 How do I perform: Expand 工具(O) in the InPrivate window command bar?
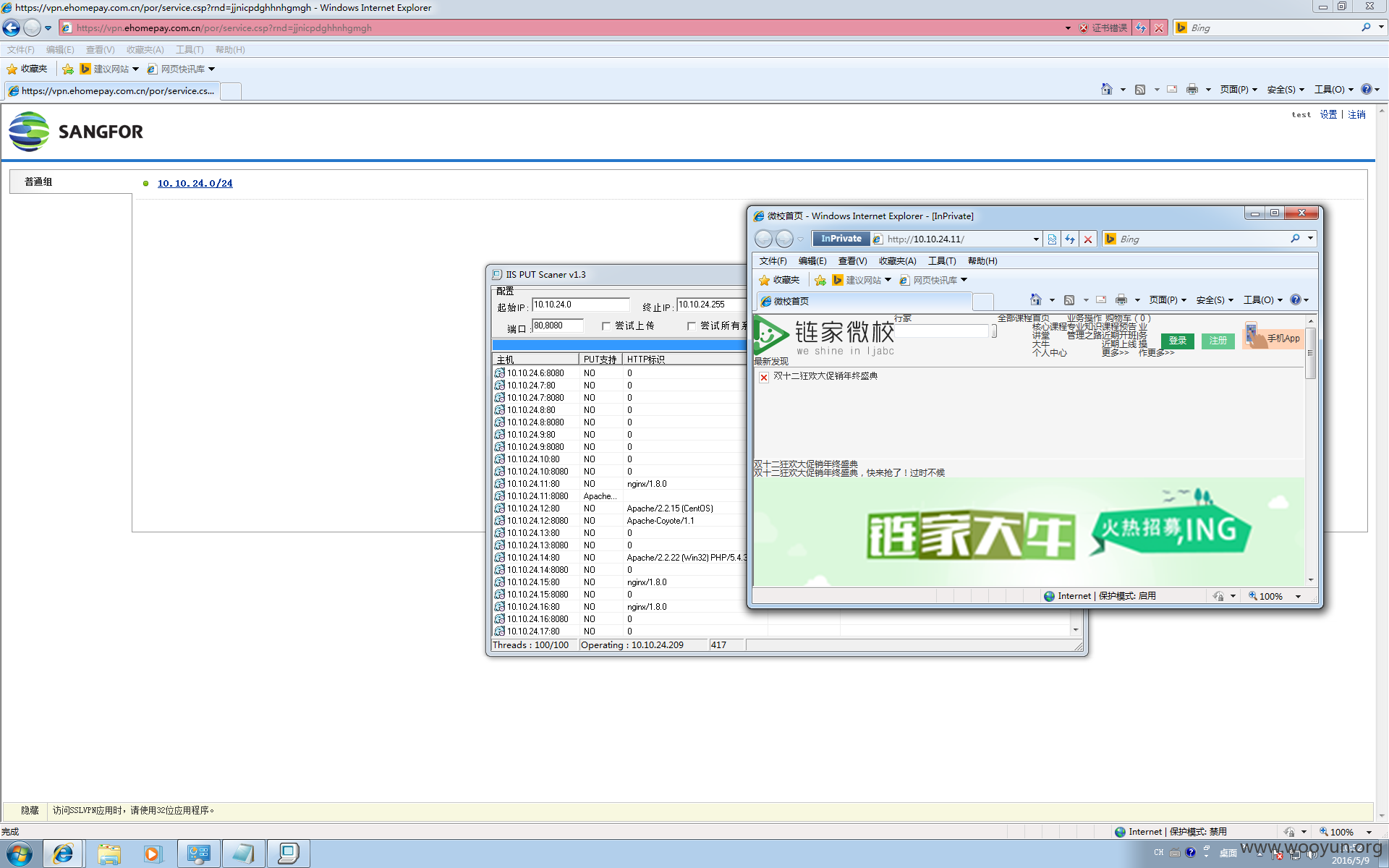click(1263, 300)
